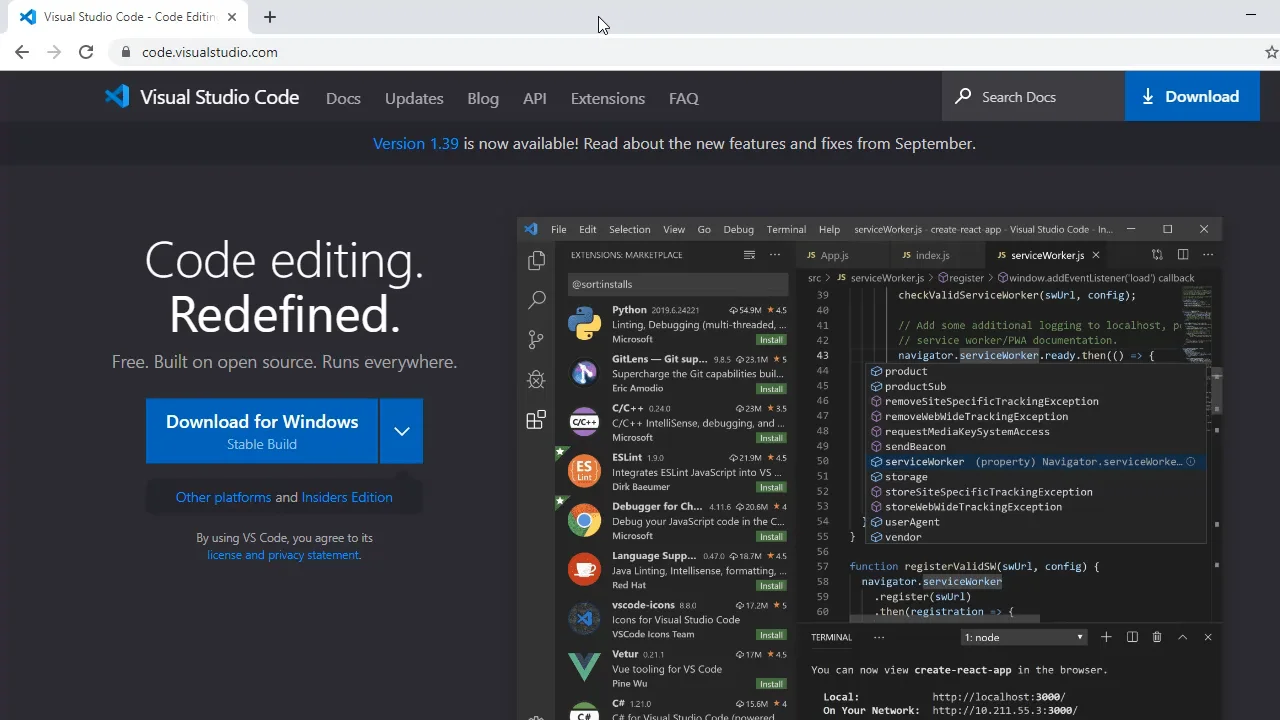Open the Search icon in activity bar
This screenshot has height=720, width=1280.
(536, 299)
